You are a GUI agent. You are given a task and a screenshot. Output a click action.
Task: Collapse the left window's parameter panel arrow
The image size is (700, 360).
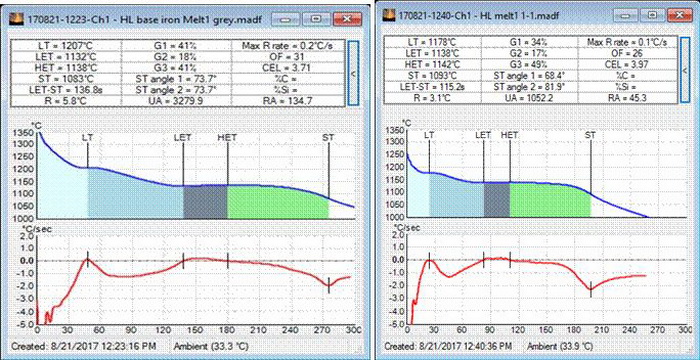pyautogui.click(x=353, y=74)
